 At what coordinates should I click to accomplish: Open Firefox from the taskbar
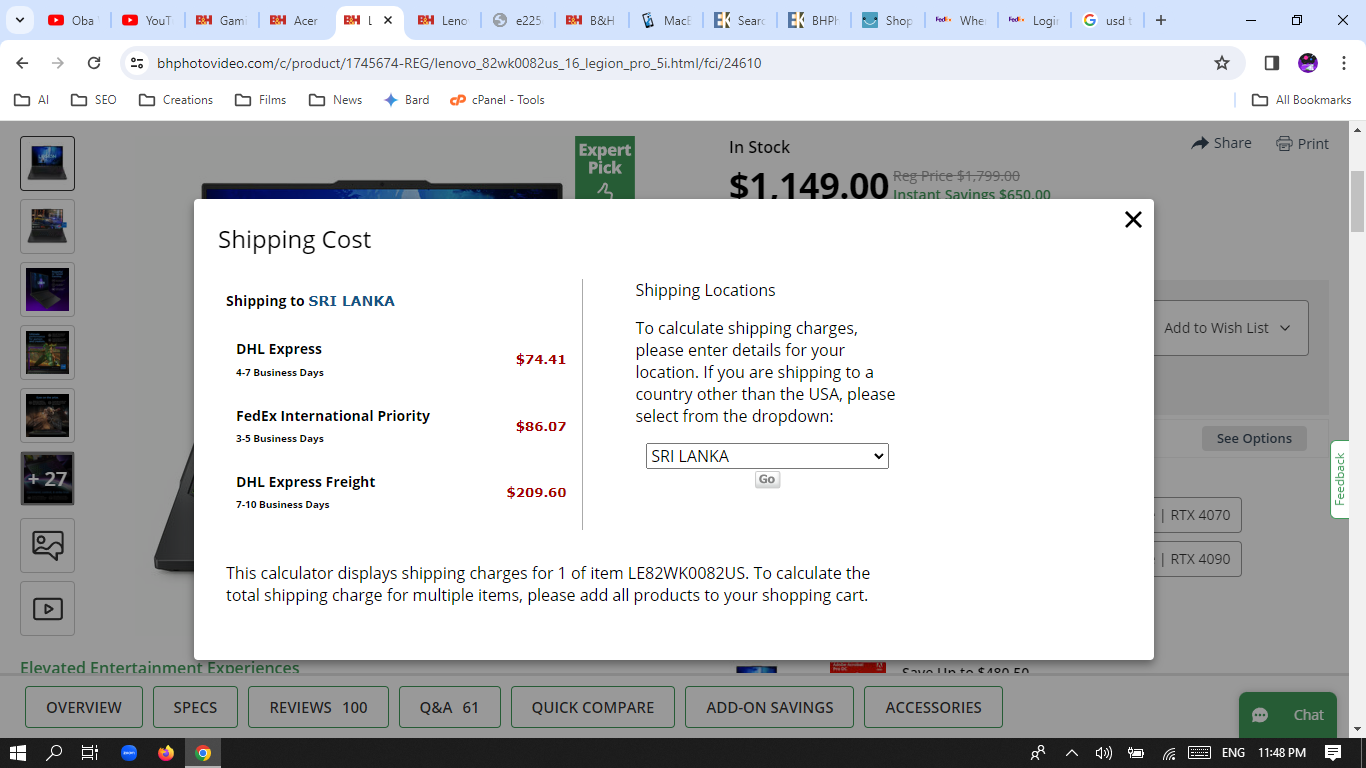coord(165,753)
